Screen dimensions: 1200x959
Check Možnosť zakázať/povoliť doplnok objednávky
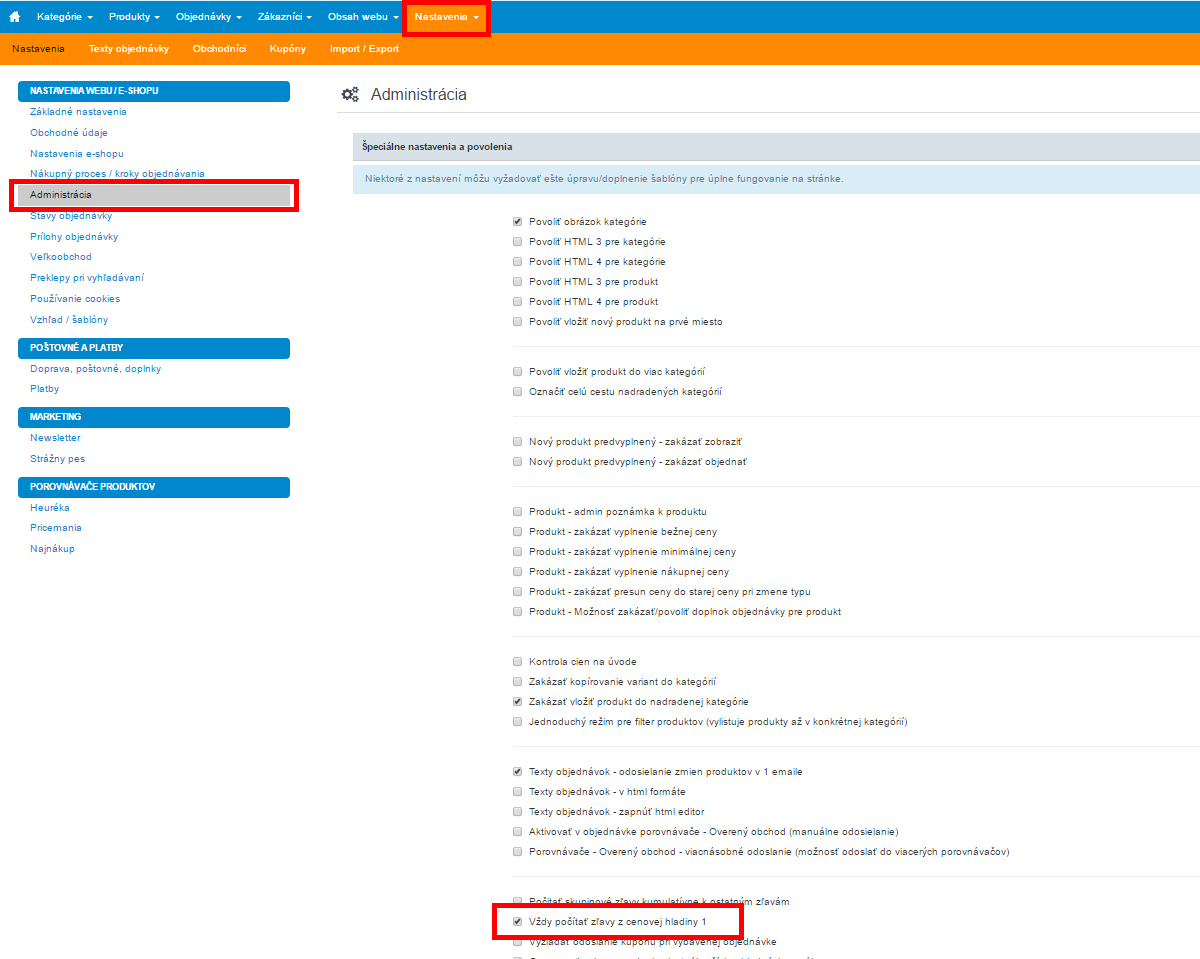point(518,612)
